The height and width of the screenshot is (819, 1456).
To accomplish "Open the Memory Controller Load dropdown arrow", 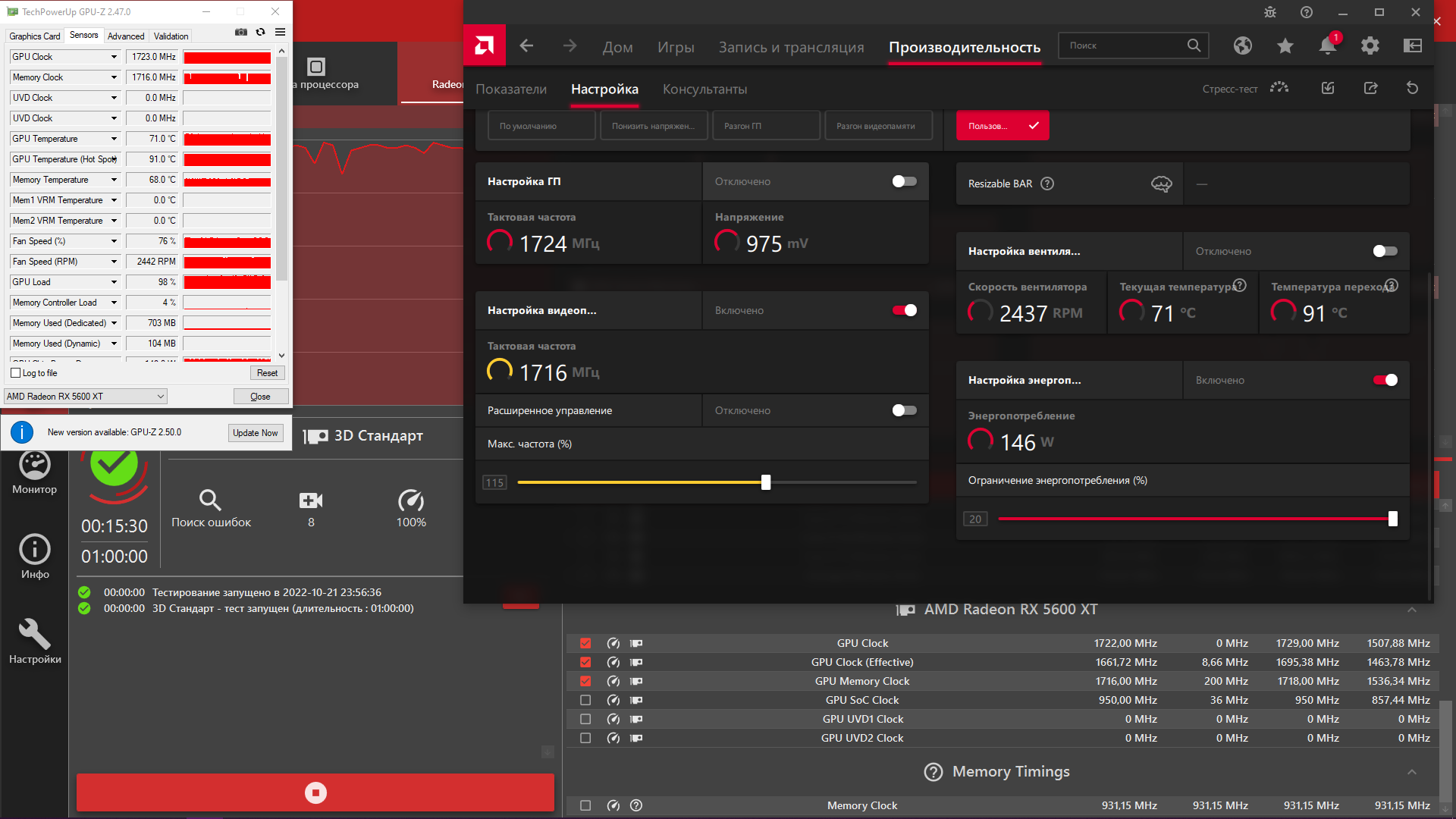I will pyautogui.click(x=114, y=303).
